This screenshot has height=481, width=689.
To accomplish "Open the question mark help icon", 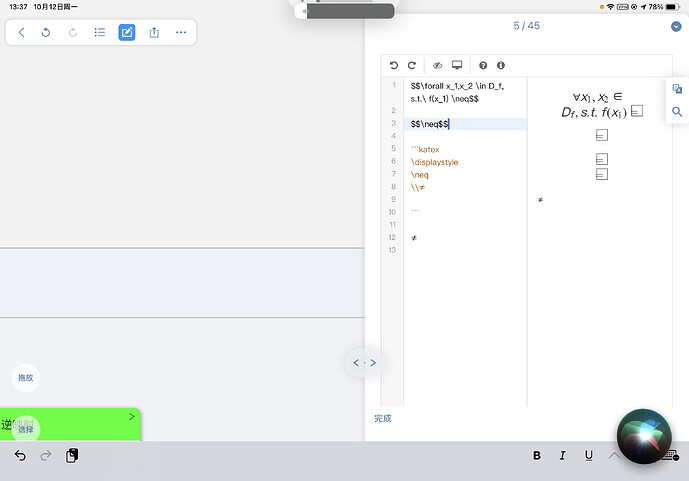I will 483,65.
